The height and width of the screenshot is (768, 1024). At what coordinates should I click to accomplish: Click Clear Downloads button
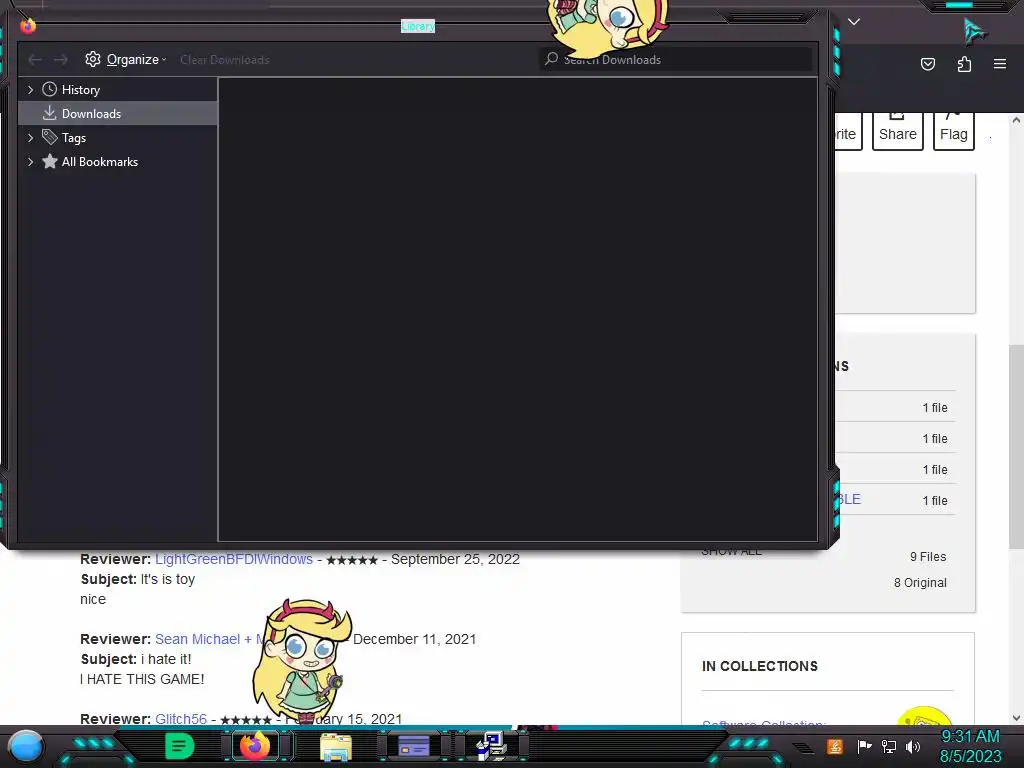[225, 59]
